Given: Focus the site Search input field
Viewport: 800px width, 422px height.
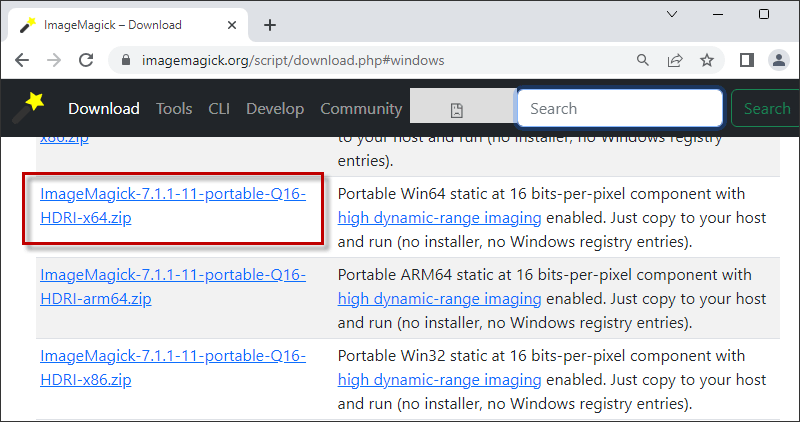Looking at the screenshot, I should [x=620, y=108].
